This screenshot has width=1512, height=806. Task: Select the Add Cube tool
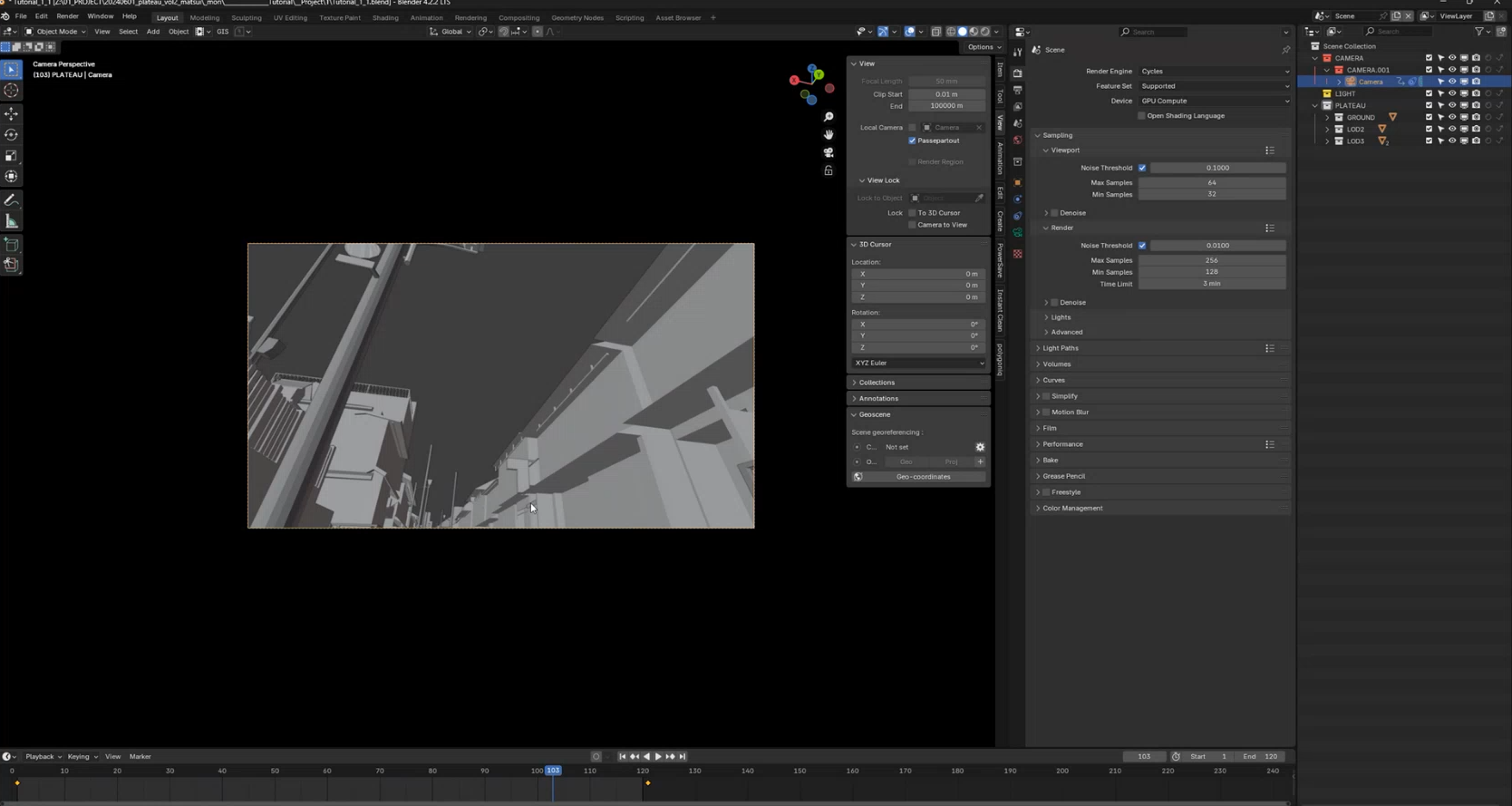pyautogui.click(x=11, y=245)
